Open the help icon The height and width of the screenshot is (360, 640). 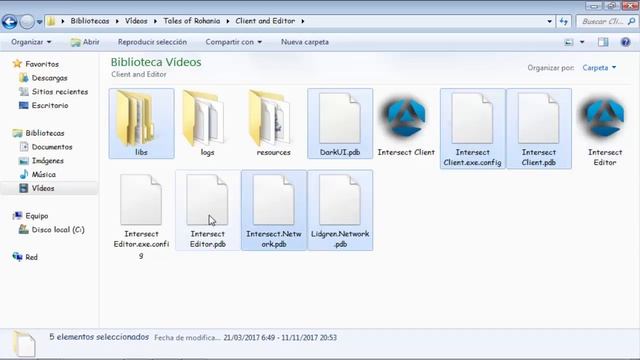point(625,42)
